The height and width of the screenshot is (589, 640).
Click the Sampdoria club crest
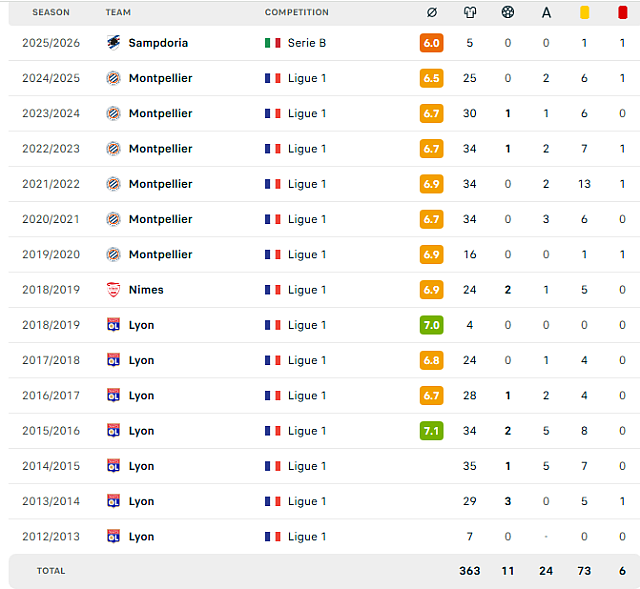tap(113, 43)
